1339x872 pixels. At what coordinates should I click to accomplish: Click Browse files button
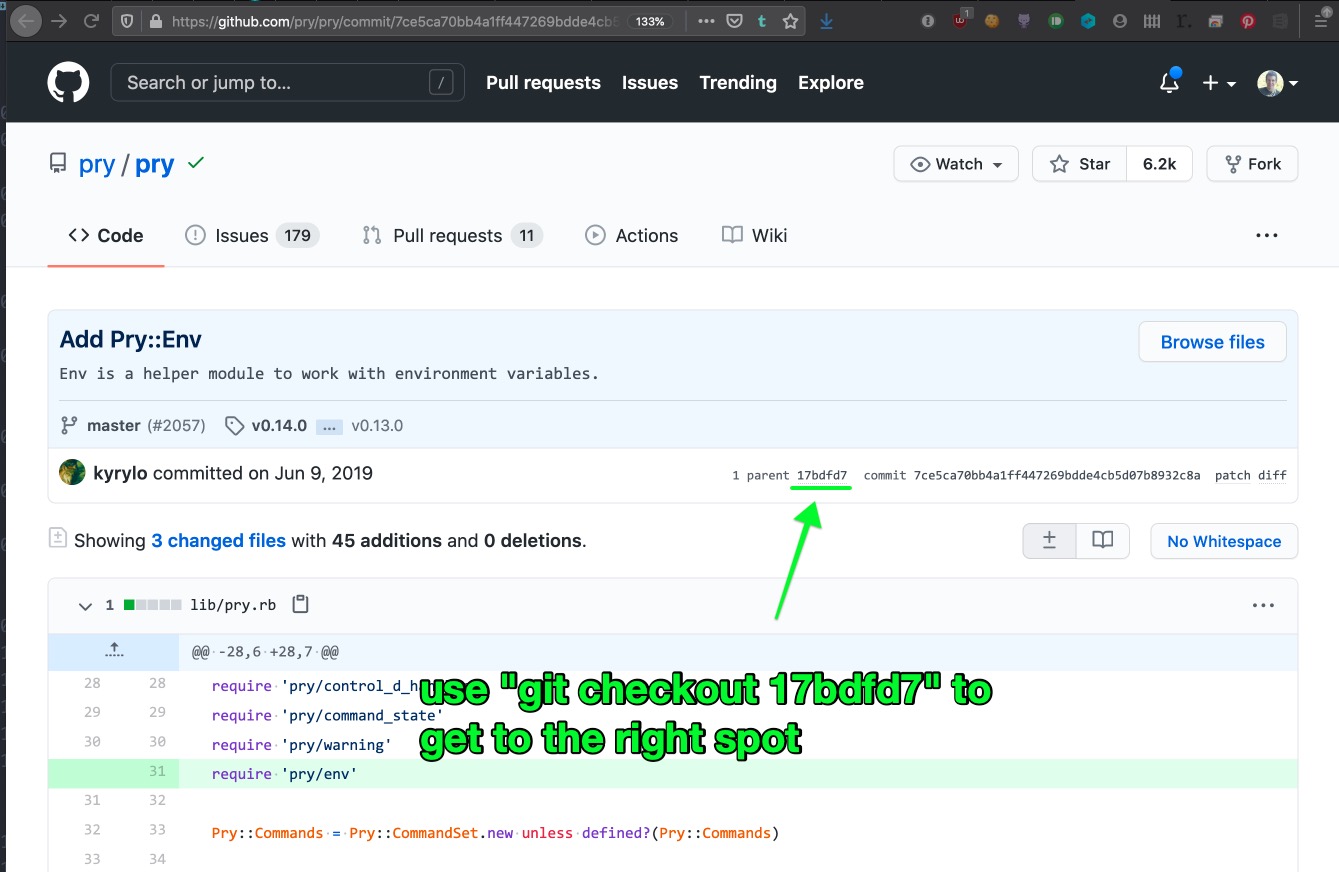(1212, 342)
